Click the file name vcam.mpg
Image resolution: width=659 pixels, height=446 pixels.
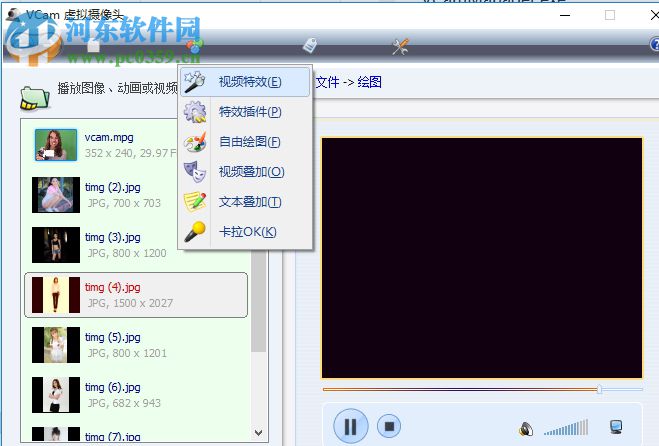tap(109, 137)
